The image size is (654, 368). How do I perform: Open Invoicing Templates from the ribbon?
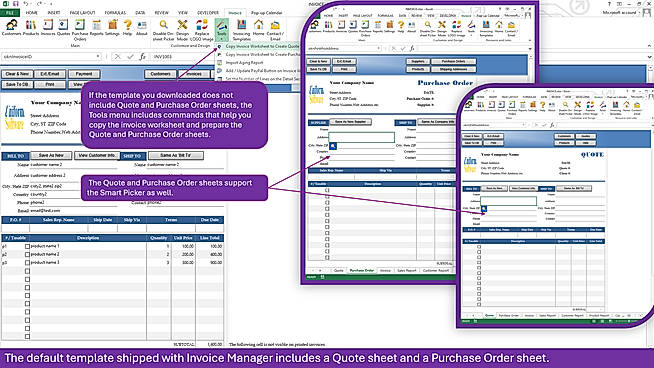pos(241,30)
